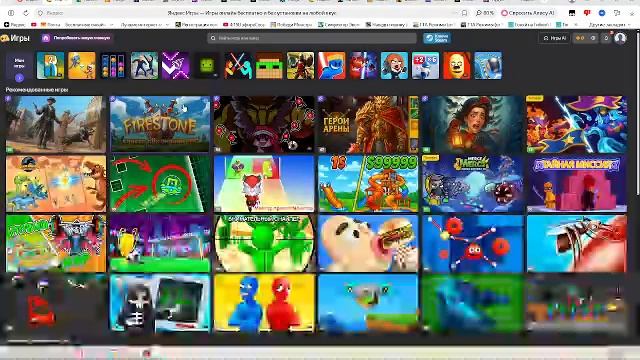Open the coins balance counter in the header

(x=586, y=38)
